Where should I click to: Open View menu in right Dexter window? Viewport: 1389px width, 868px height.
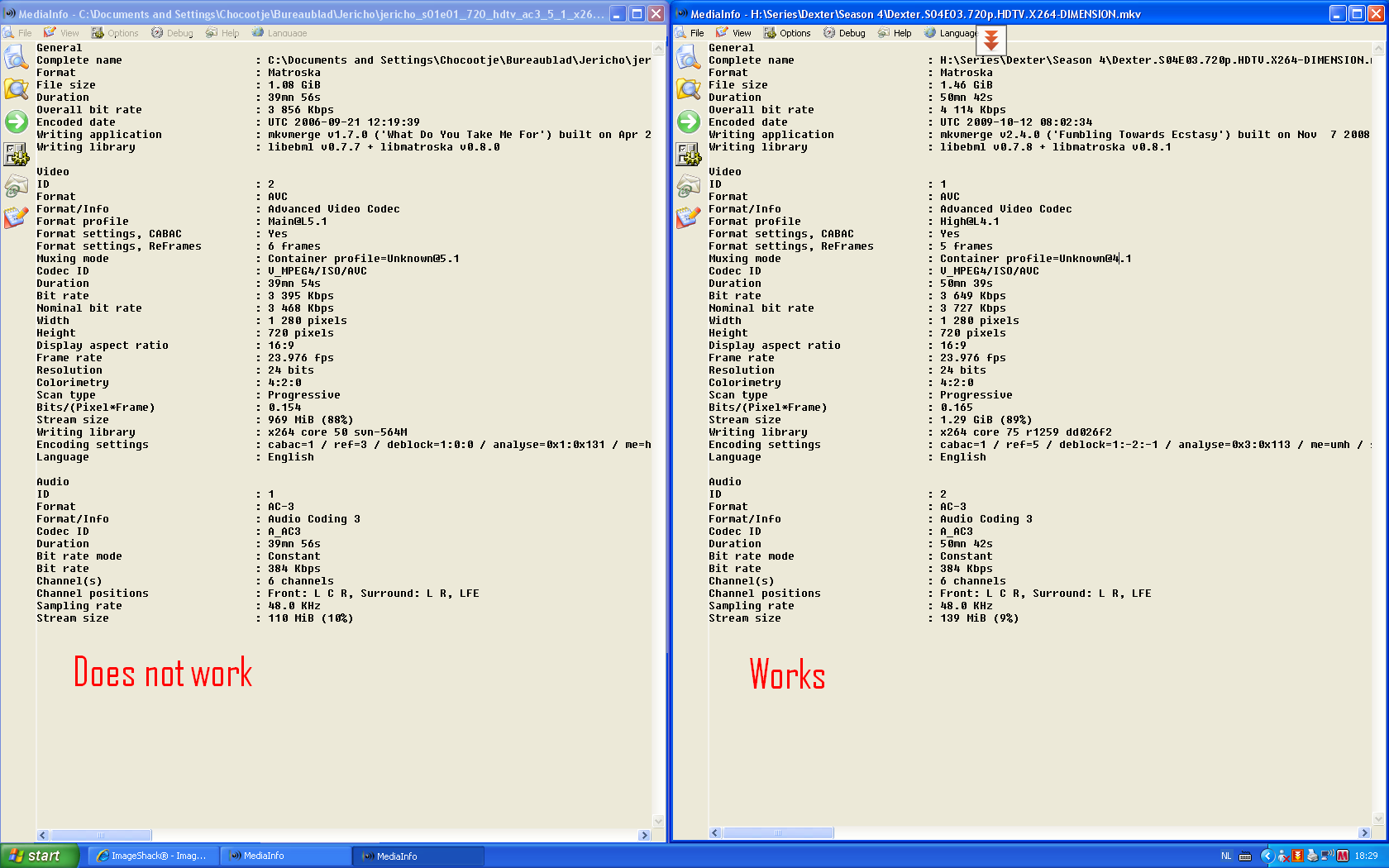pos(734,33)
